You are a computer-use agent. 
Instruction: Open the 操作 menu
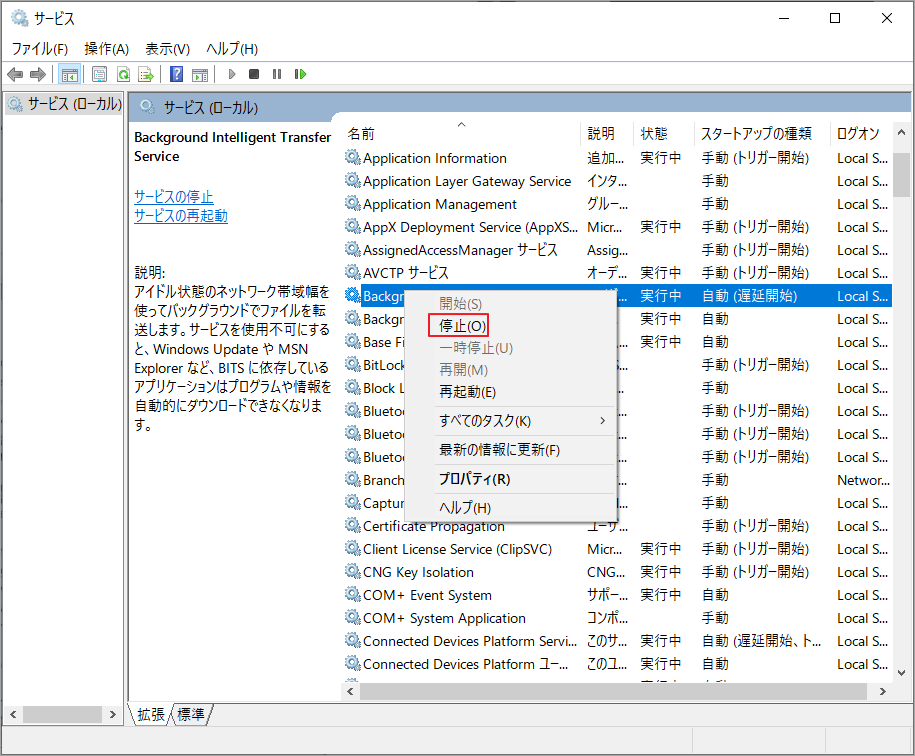106,48
